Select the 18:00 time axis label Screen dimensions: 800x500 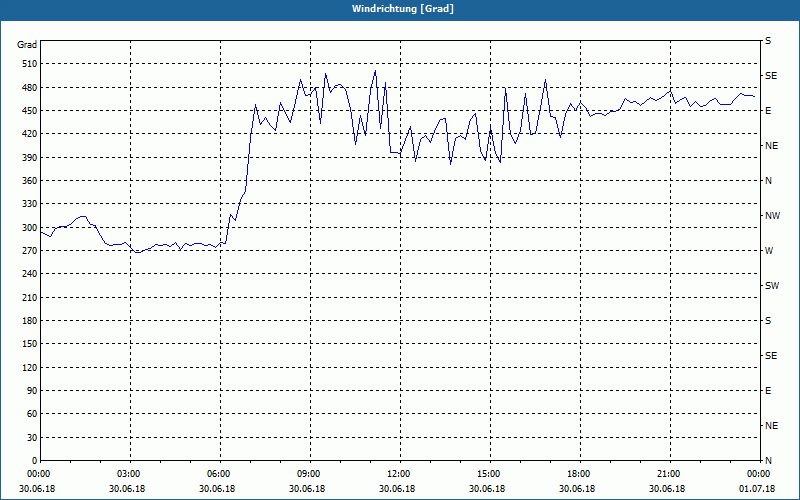(x=580, y=474)
